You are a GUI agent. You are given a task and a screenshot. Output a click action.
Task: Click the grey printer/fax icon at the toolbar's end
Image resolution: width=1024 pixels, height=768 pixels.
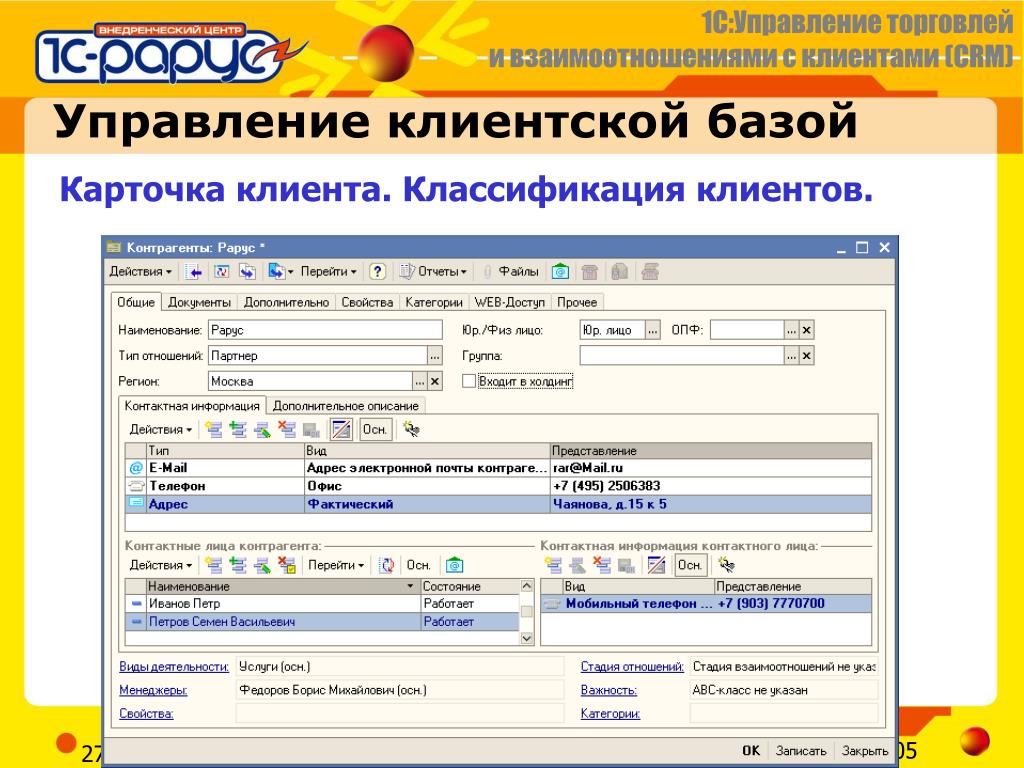[x=650, y=272]
